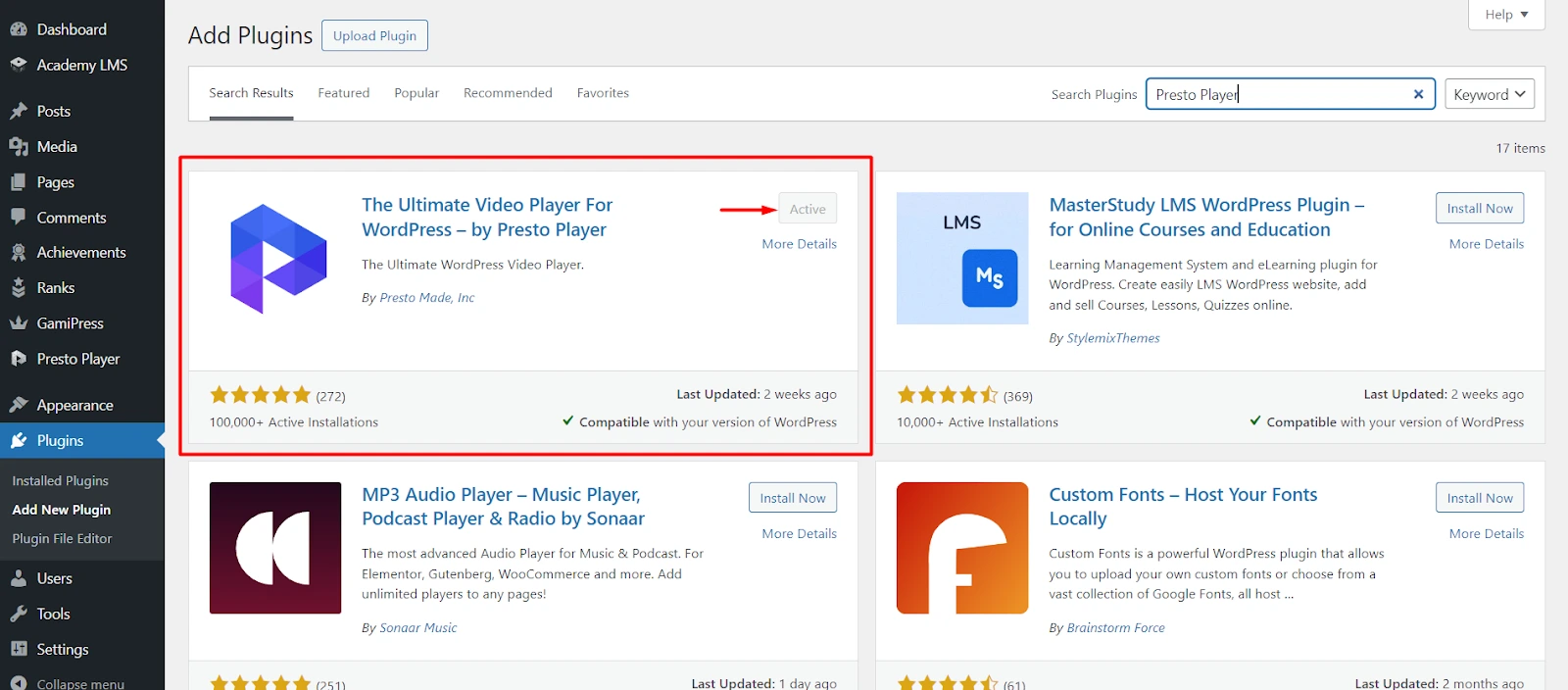Click the Collapse menu arrow icon
The width and height of the screenshot is (1568, 690).
pyautogui.click(x=19, y=683)
